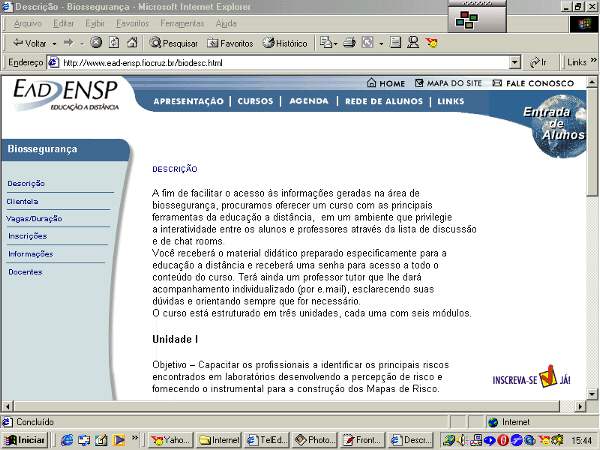Screen dimensions: 600x450
Task: Click the address URL field
Action: click(x=280, y=62)
